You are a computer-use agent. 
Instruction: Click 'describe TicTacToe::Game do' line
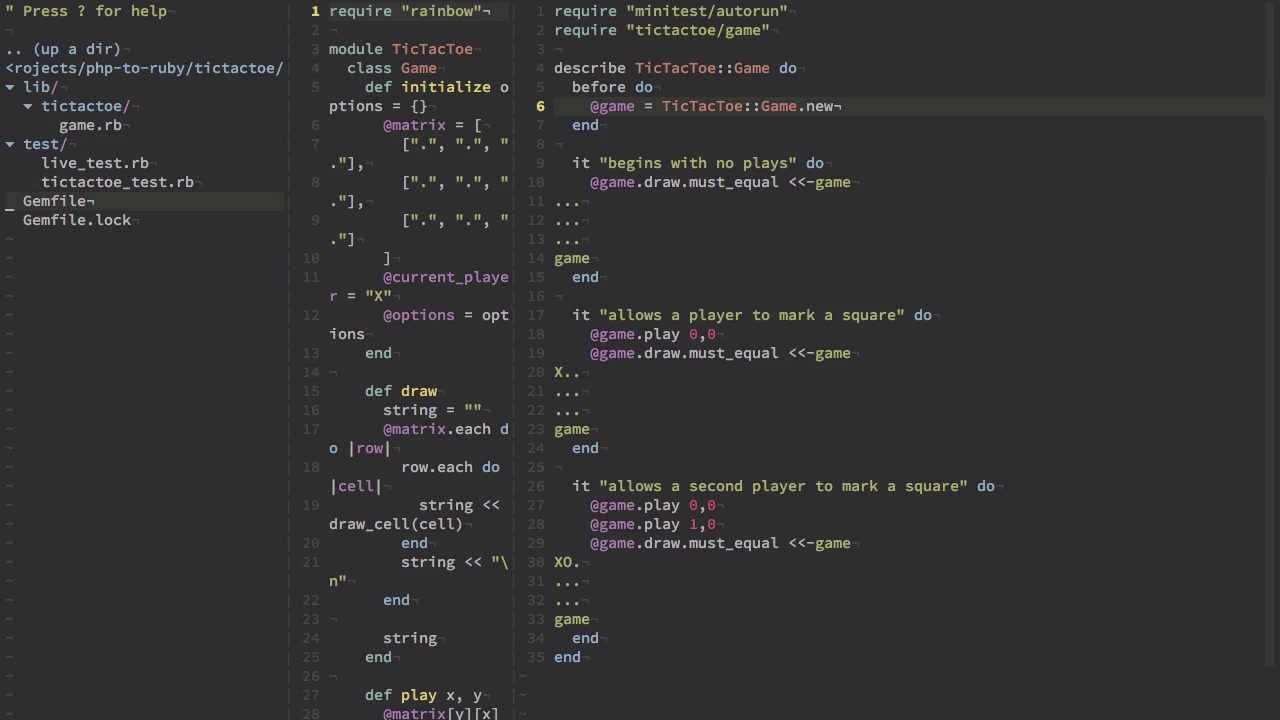675,68
